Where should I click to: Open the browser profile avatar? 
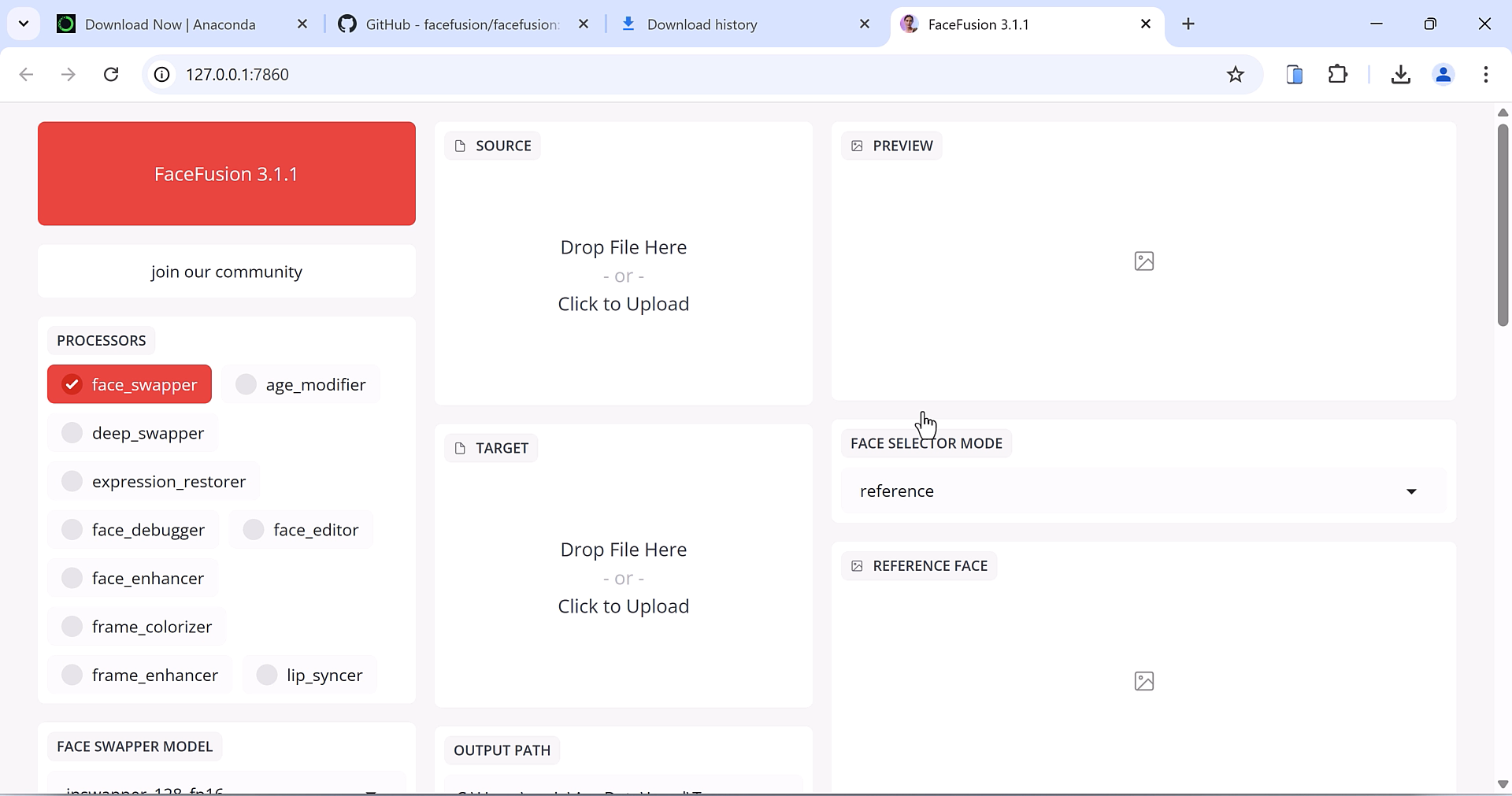point(1443,74)
